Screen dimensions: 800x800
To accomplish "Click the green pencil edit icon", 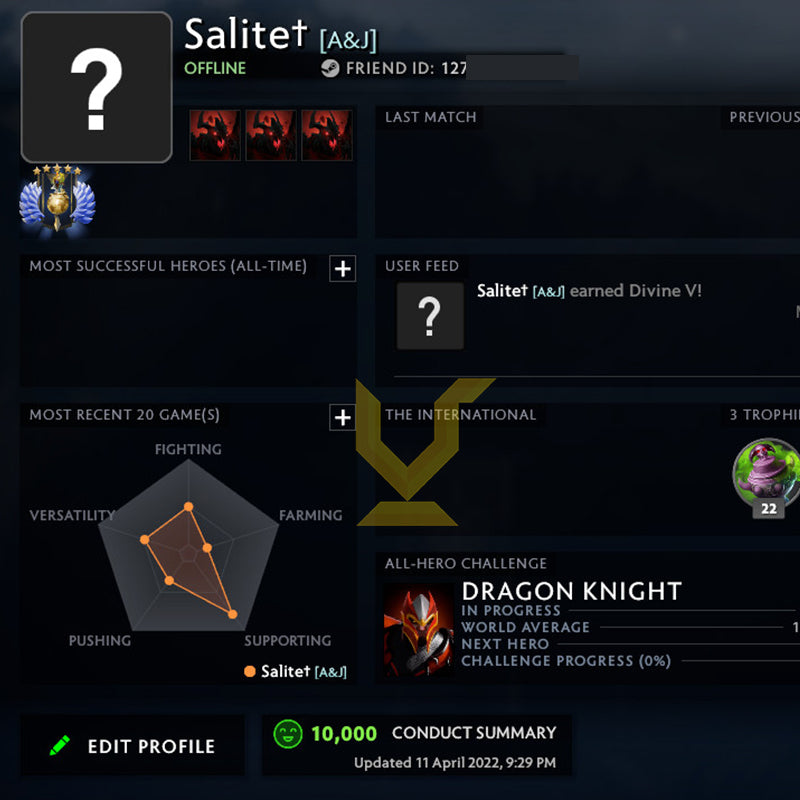I will coord(60,745).
